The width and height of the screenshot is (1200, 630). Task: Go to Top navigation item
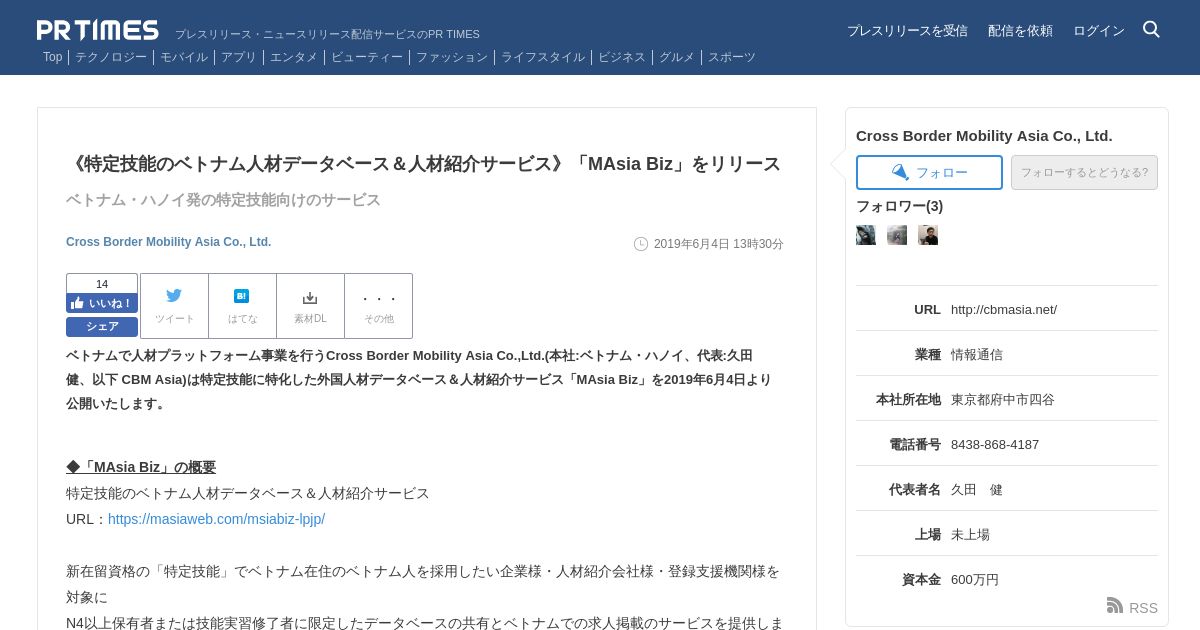tap(52, 57)
